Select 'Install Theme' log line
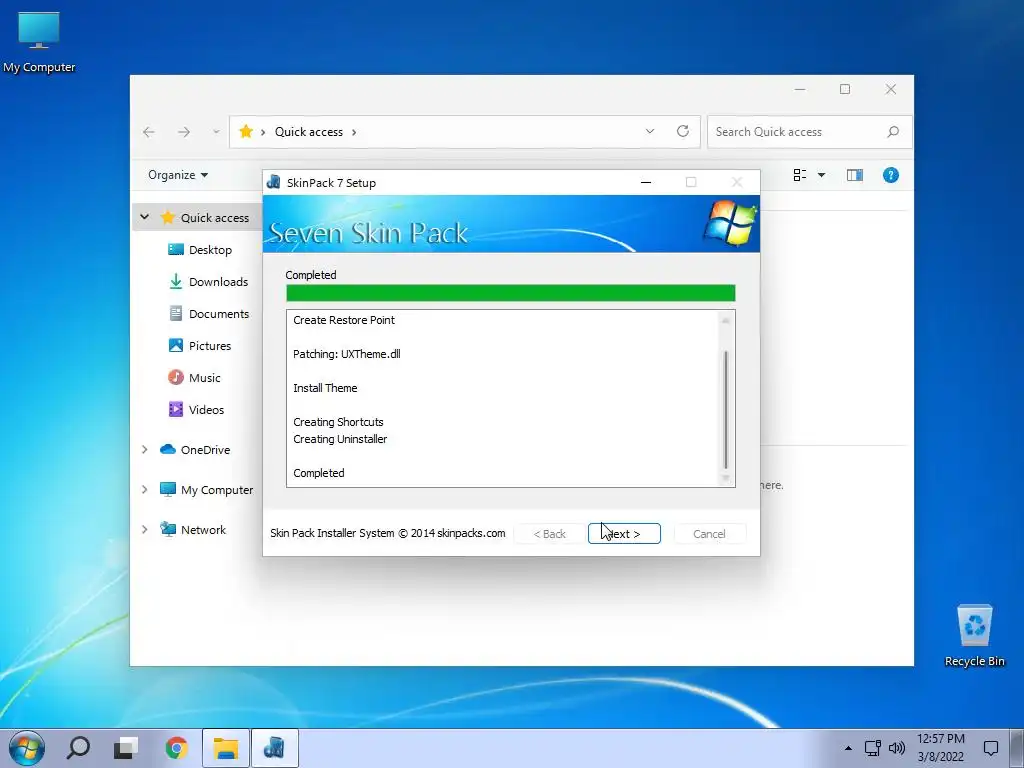Screen dimensions: 1024x768 [x=325, y=388]
